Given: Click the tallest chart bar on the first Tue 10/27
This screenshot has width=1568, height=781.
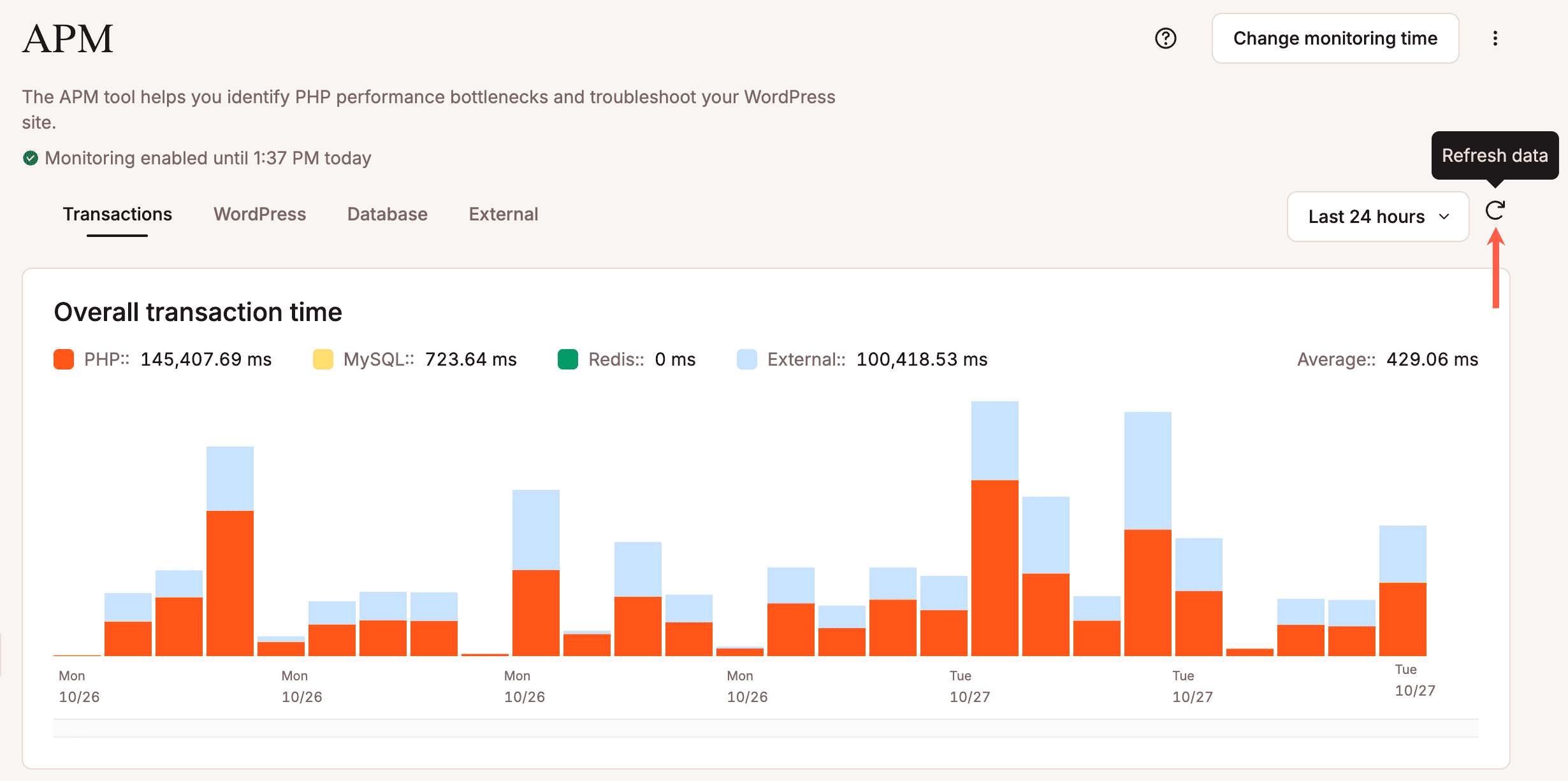Looking at the screenshot, I should (x=995, y=529).
